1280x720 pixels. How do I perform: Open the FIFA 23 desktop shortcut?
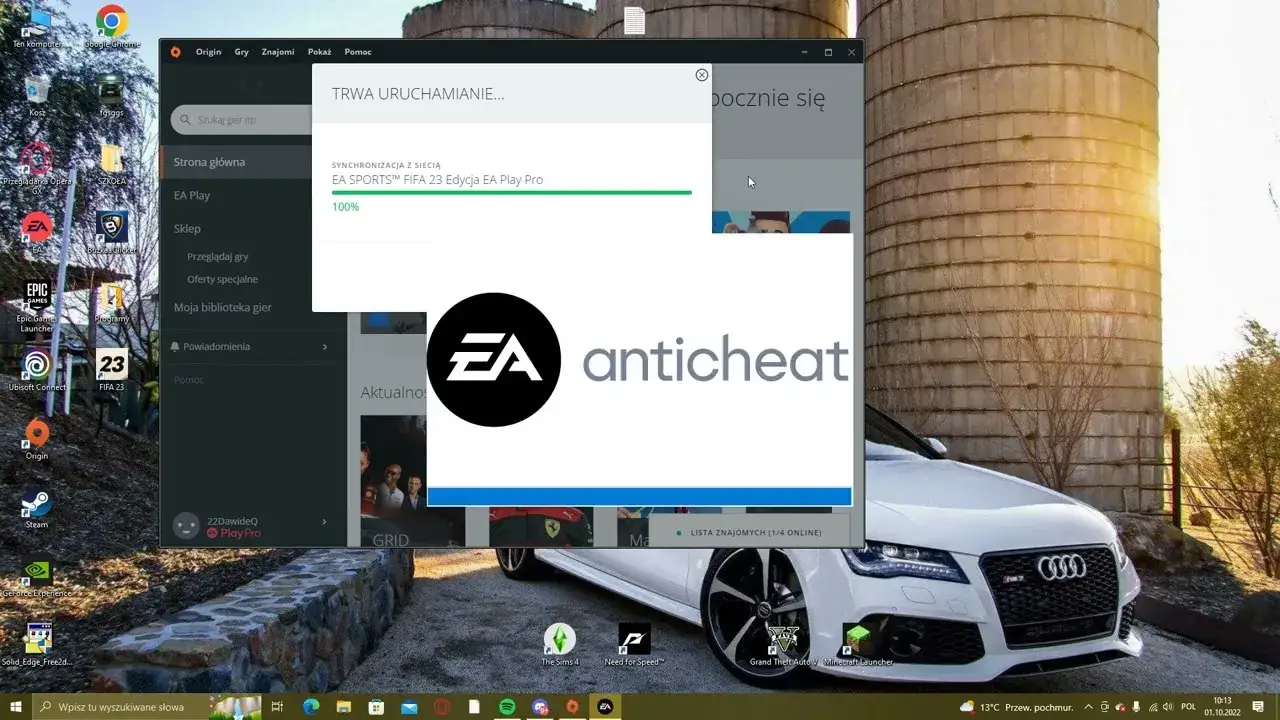(111, 366)
